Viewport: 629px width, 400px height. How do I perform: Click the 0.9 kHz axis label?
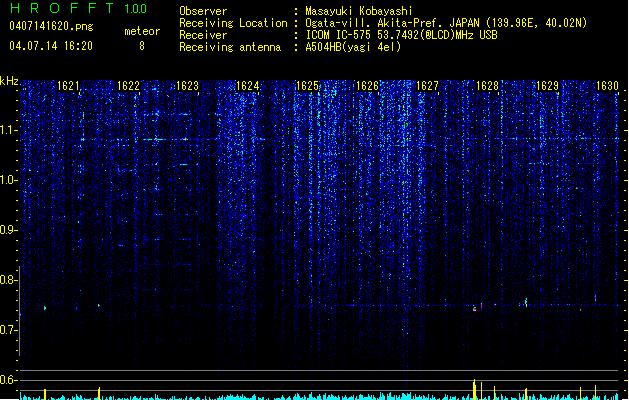pyautogui.click(x=8, y=230)
